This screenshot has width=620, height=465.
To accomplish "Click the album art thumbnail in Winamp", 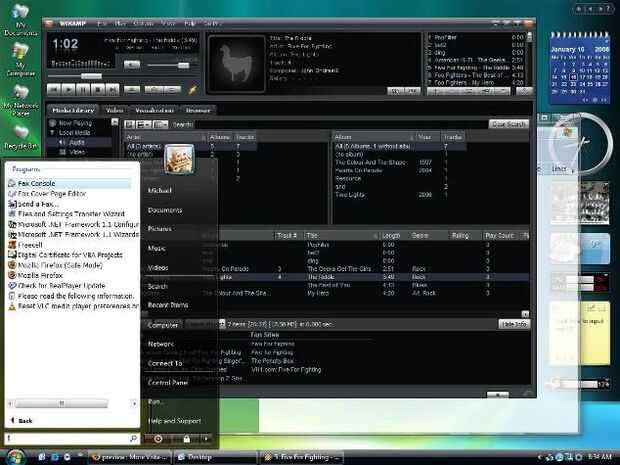I will (236, 64).
